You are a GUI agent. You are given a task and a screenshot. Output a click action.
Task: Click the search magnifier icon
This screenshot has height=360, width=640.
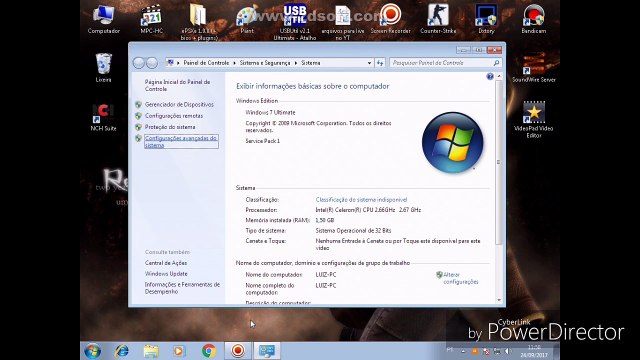tap(496, 63)
